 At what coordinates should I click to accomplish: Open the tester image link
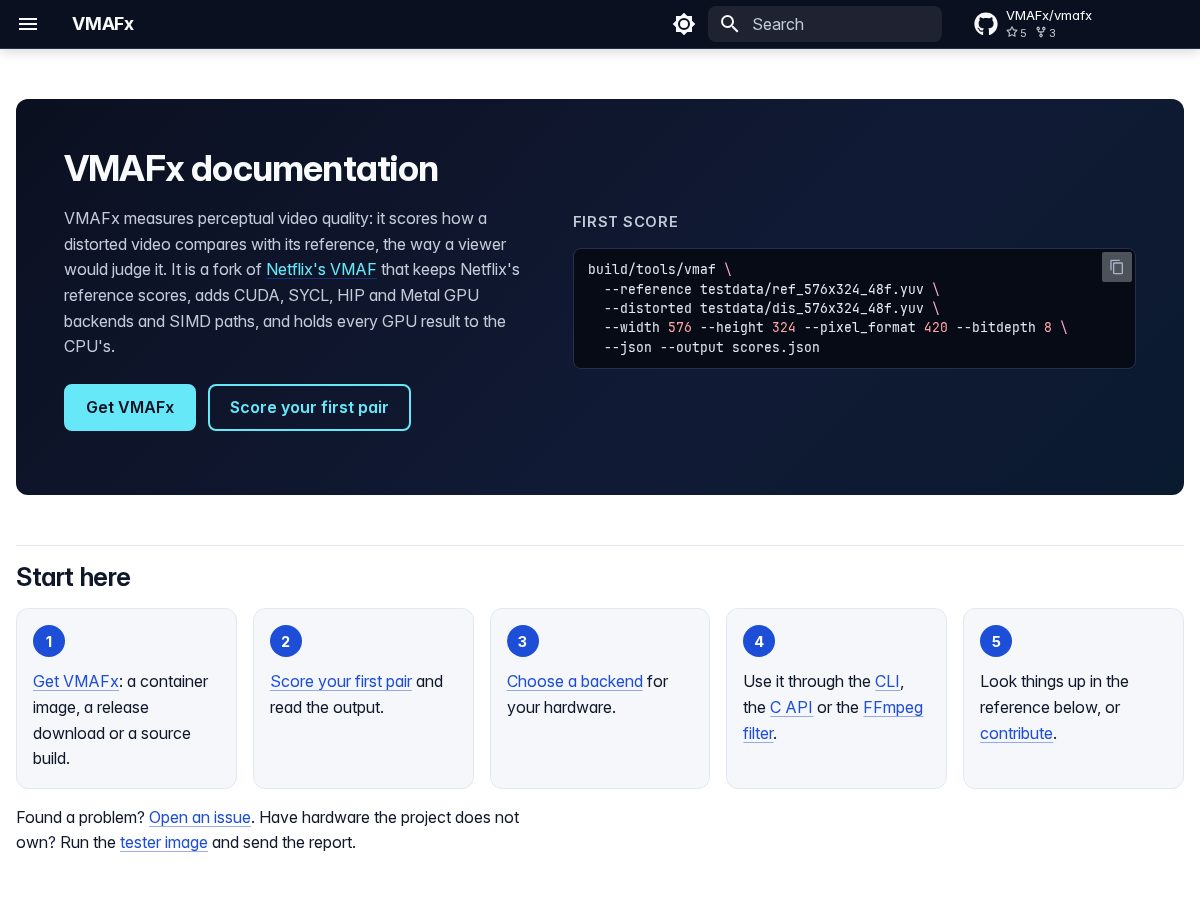pos(164,842)
